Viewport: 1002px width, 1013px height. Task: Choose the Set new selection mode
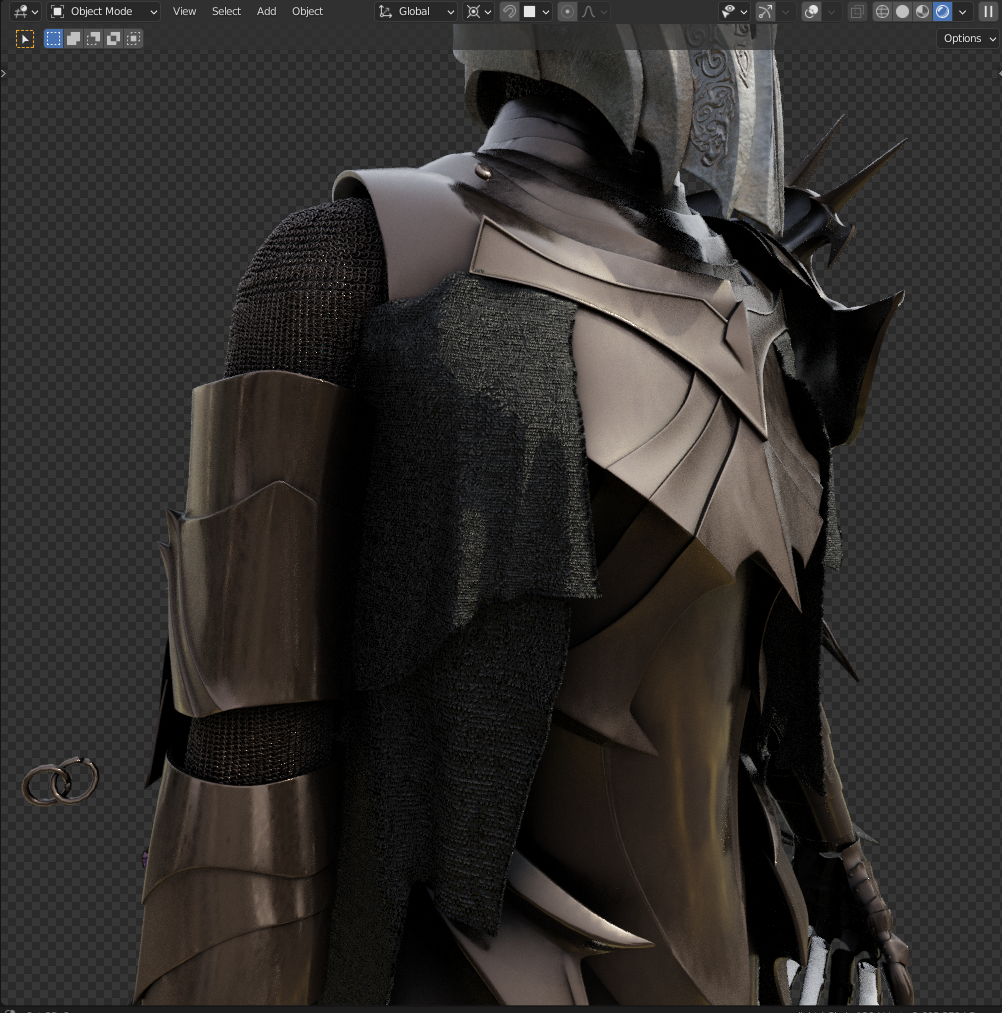[x=54, y=39]
